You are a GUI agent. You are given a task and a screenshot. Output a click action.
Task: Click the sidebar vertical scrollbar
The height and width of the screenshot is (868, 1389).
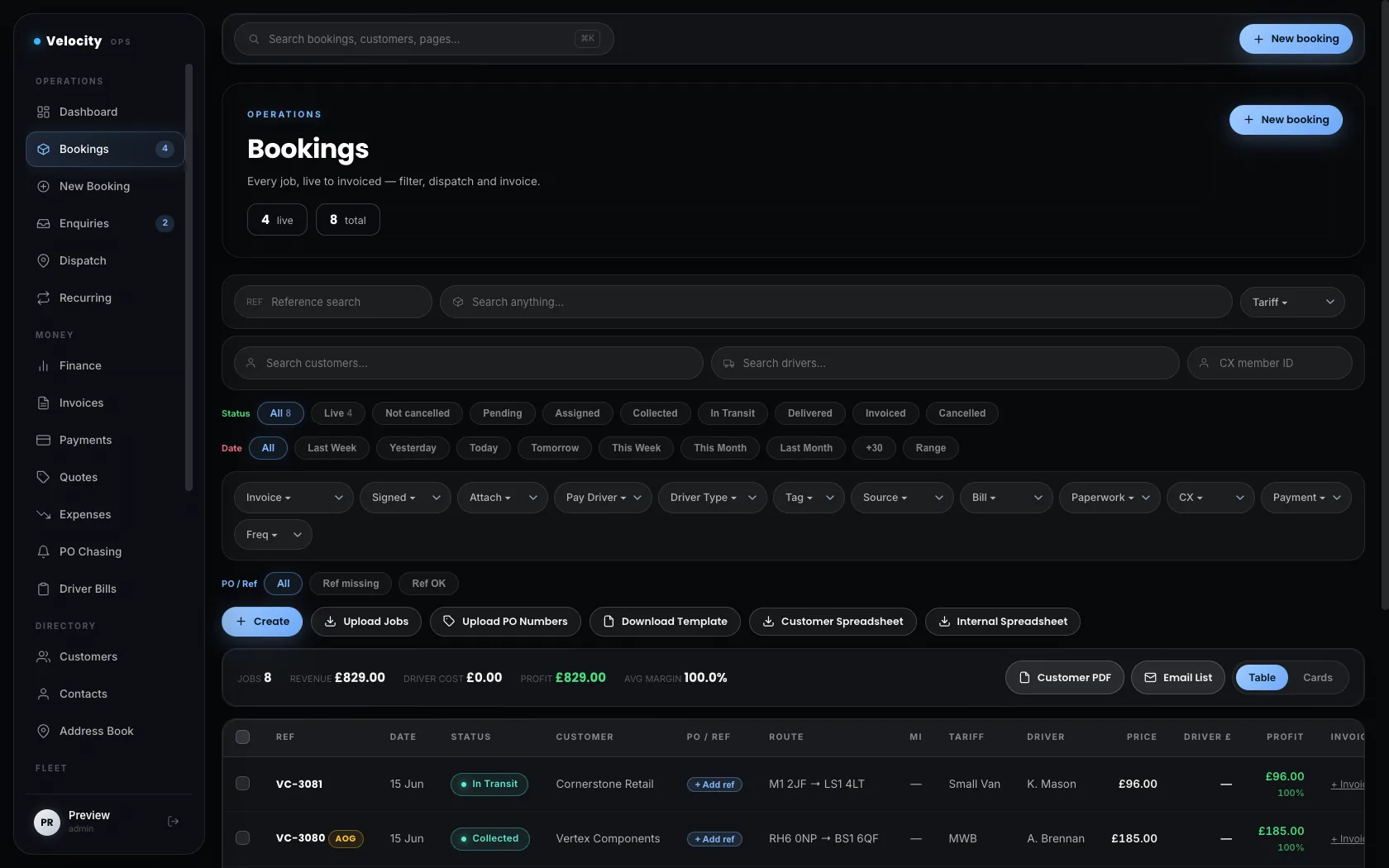(x=189, y=277)
